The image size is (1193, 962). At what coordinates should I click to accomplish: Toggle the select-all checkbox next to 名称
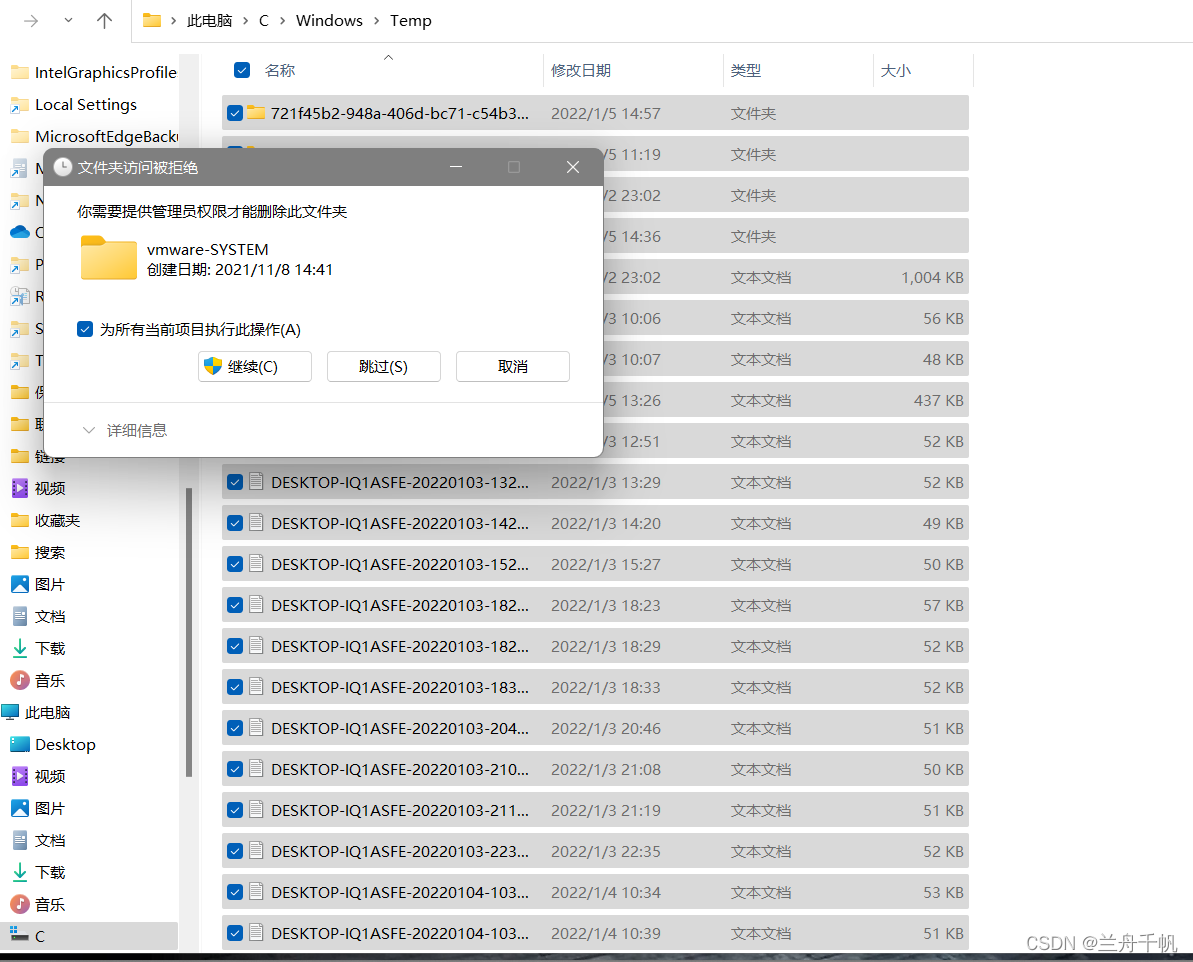pyautogui.click(x=242, y=70)
